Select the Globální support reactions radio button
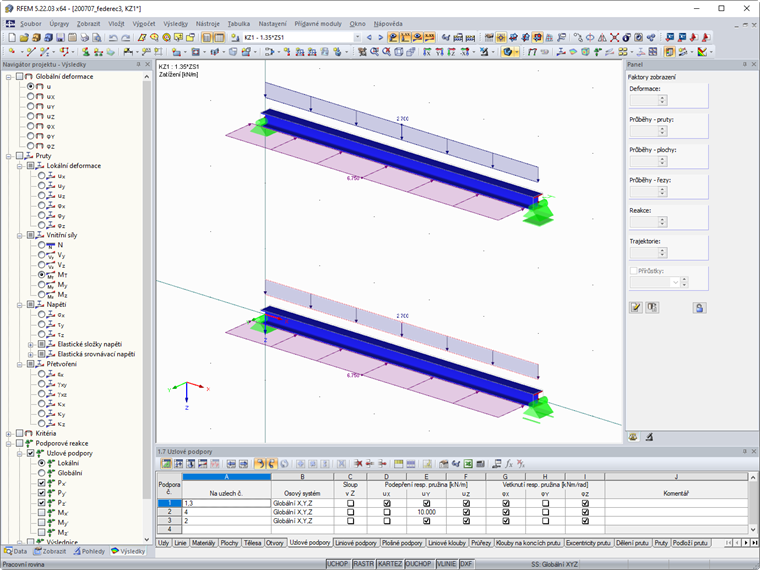This screenshot has height=570, width=760. tap(42, 473)
